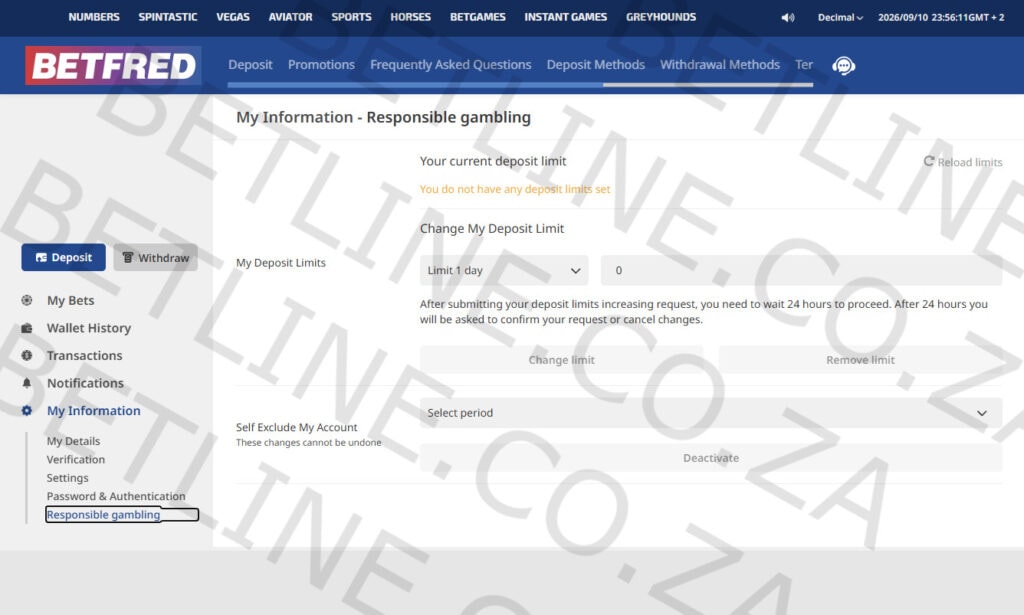The height and width of the screenshot is (615, 1024).
Task: Click the Betfred logo
Action: pos(113,65)
